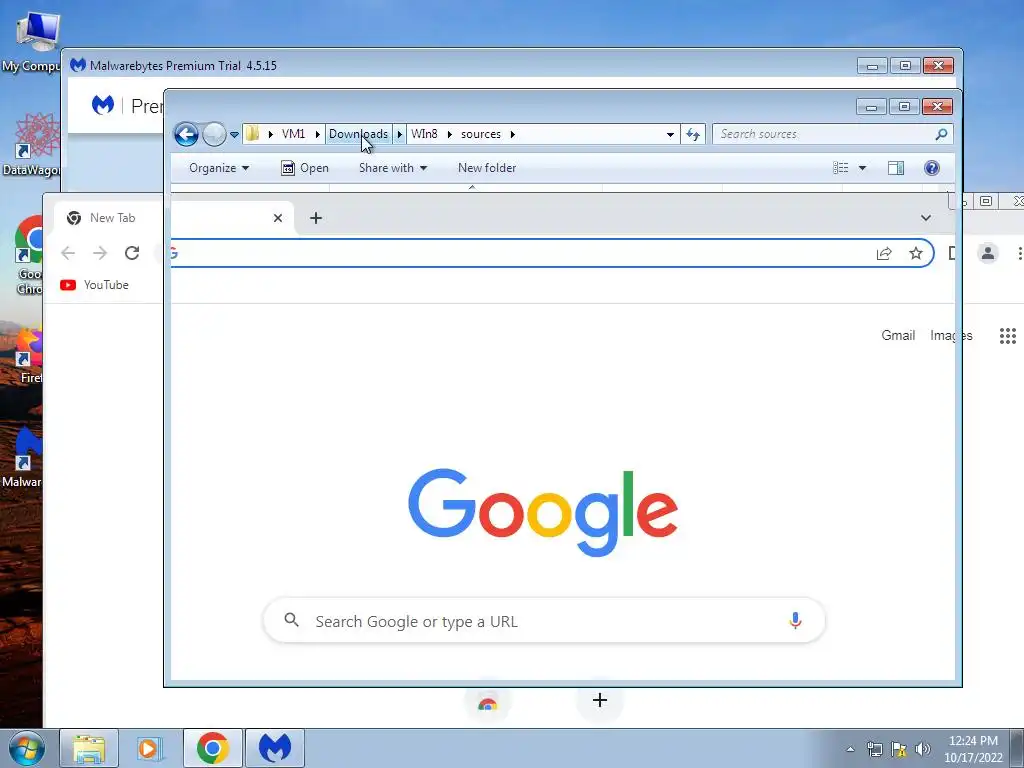1024x768 pixels.
Task: Click Open in the Explorer toolbar
Action: [305, 168]
